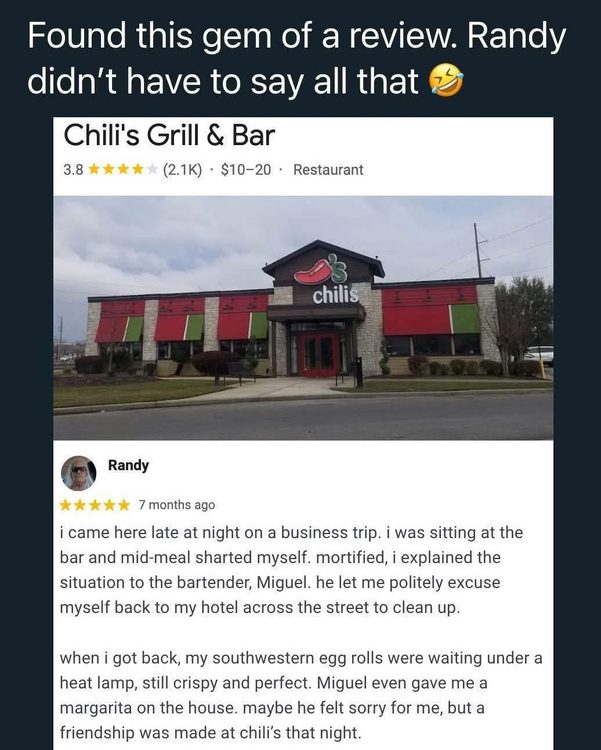Click the southwestern egg rolls paragraph
The width and height of the screenshot is (601, 750).
coord(301,695)
